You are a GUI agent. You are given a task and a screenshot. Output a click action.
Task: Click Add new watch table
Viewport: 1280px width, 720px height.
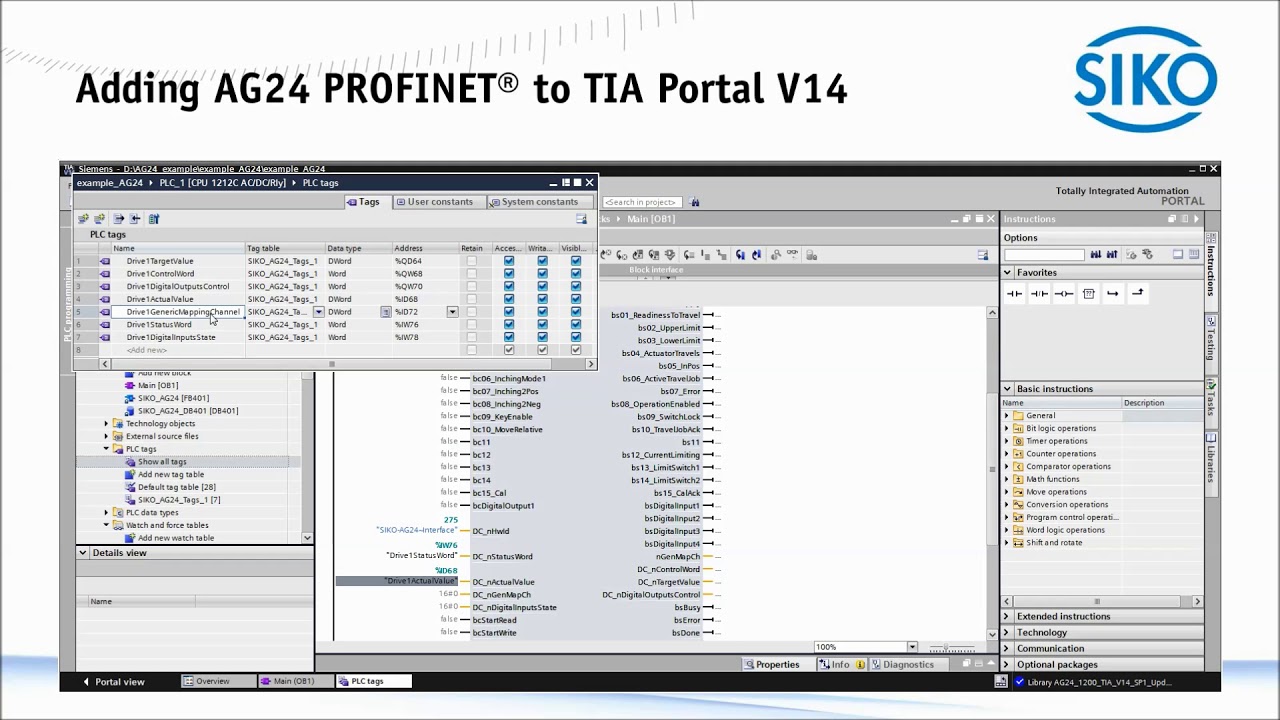click(169, 538)
